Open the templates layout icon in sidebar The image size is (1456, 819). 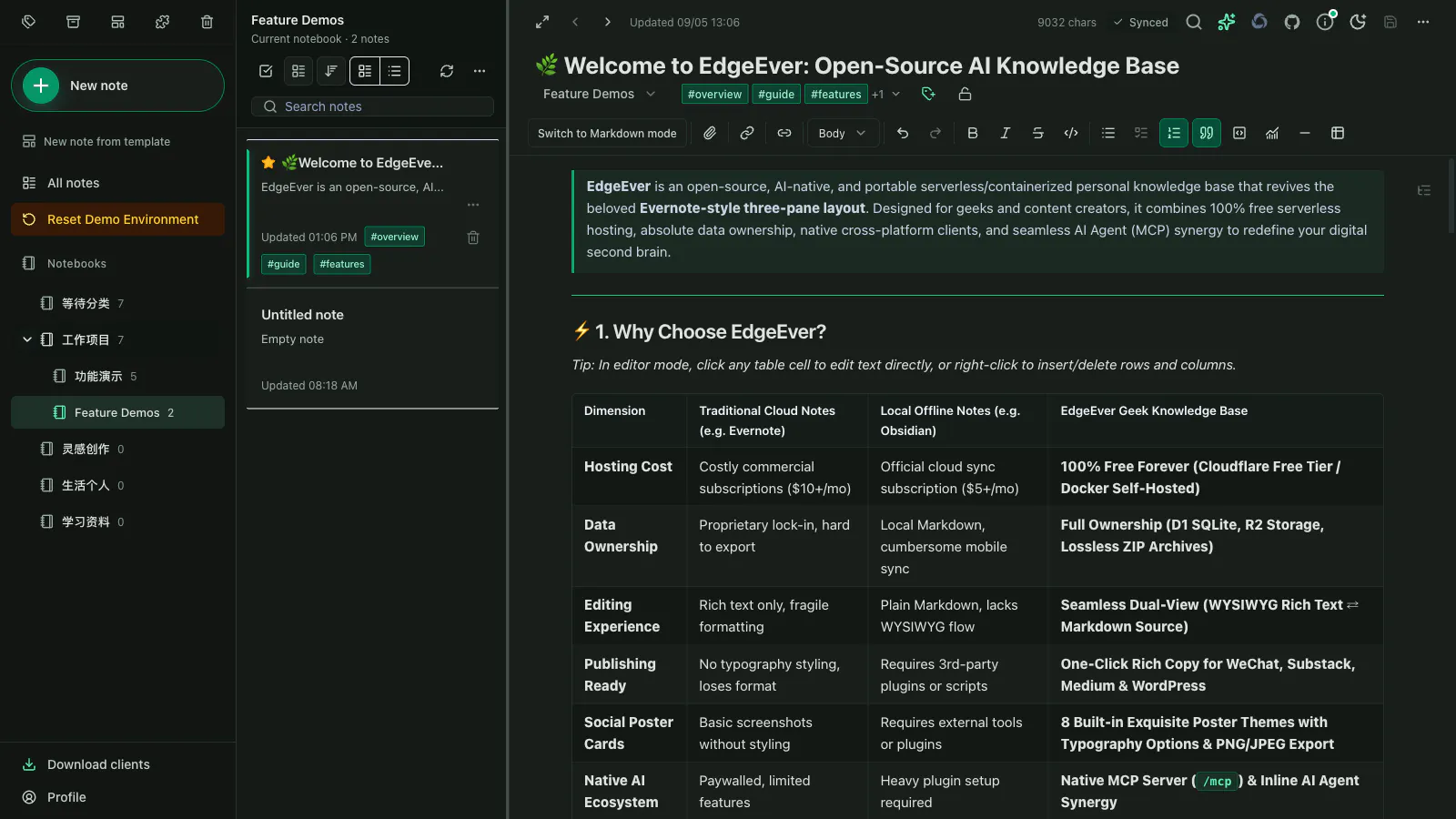118,22
